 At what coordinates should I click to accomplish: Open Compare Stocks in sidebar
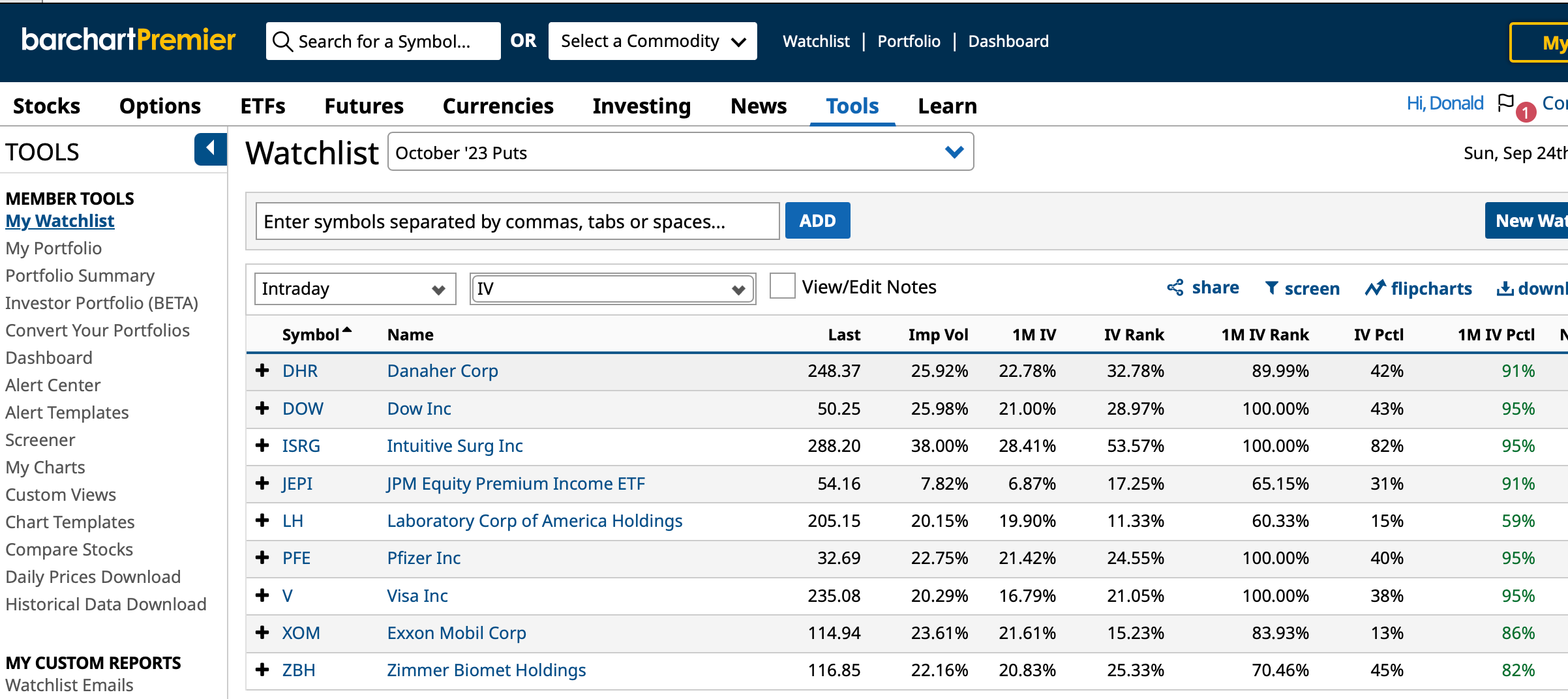tap(69, 549)
